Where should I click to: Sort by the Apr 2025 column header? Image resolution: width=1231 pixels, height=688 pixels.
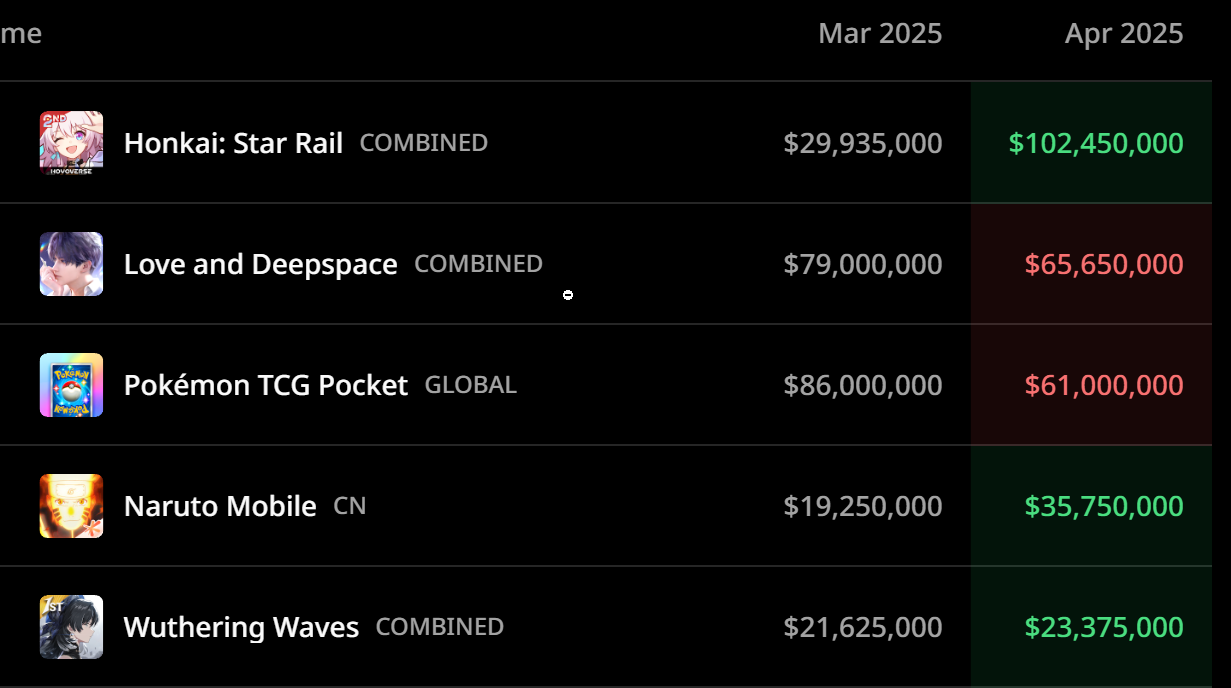(1124, 33)
